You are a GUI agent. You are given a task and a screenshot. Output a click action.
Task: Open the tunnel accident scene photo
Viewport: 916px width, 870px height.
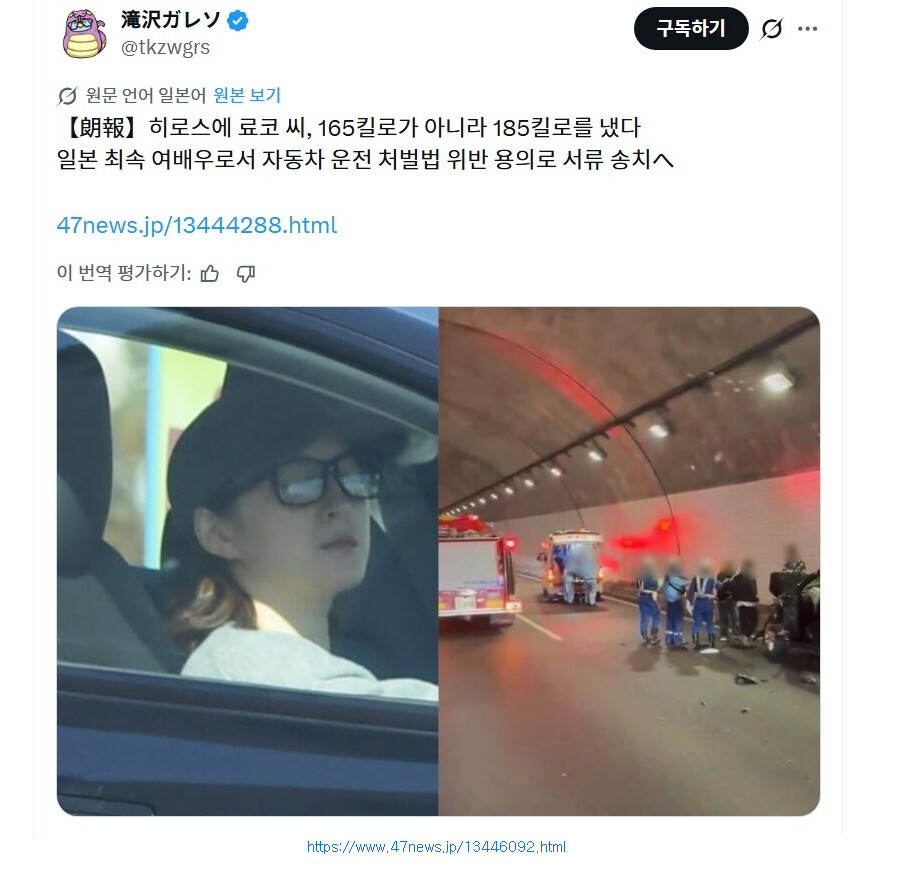coord(629,561)
